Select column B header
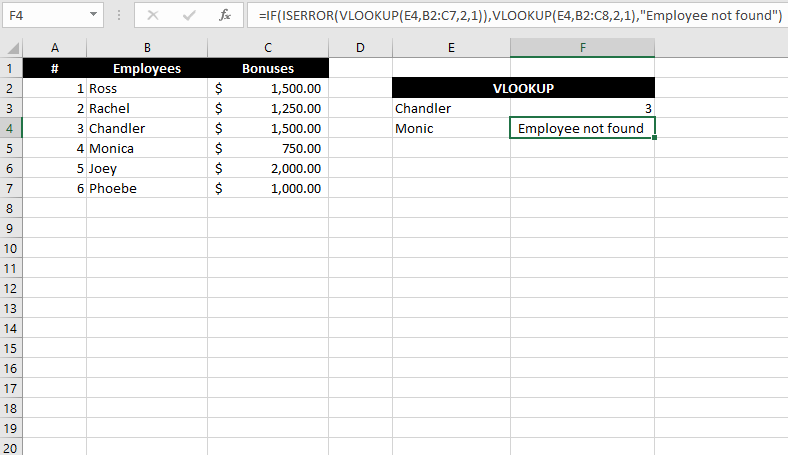Viewport: 788px width, 455px height. point(147,48)
